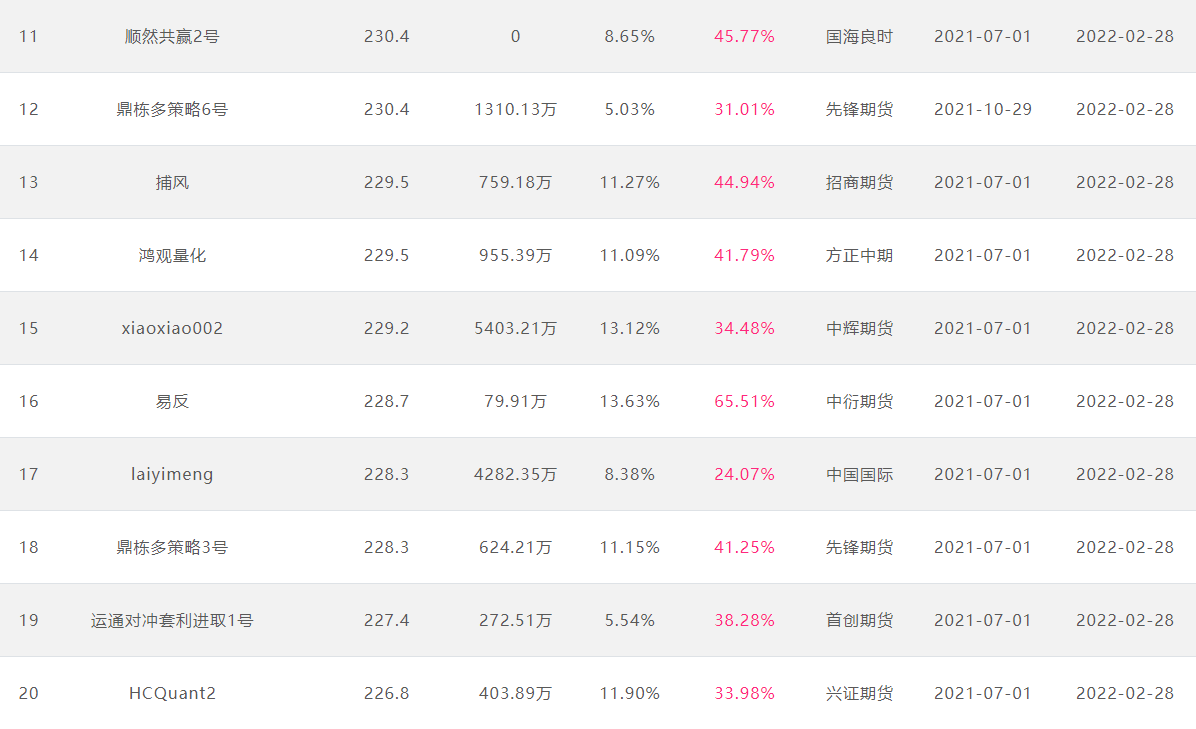
Task: Open the 鼎栋多策略6号 account entry
Action: 172,110
